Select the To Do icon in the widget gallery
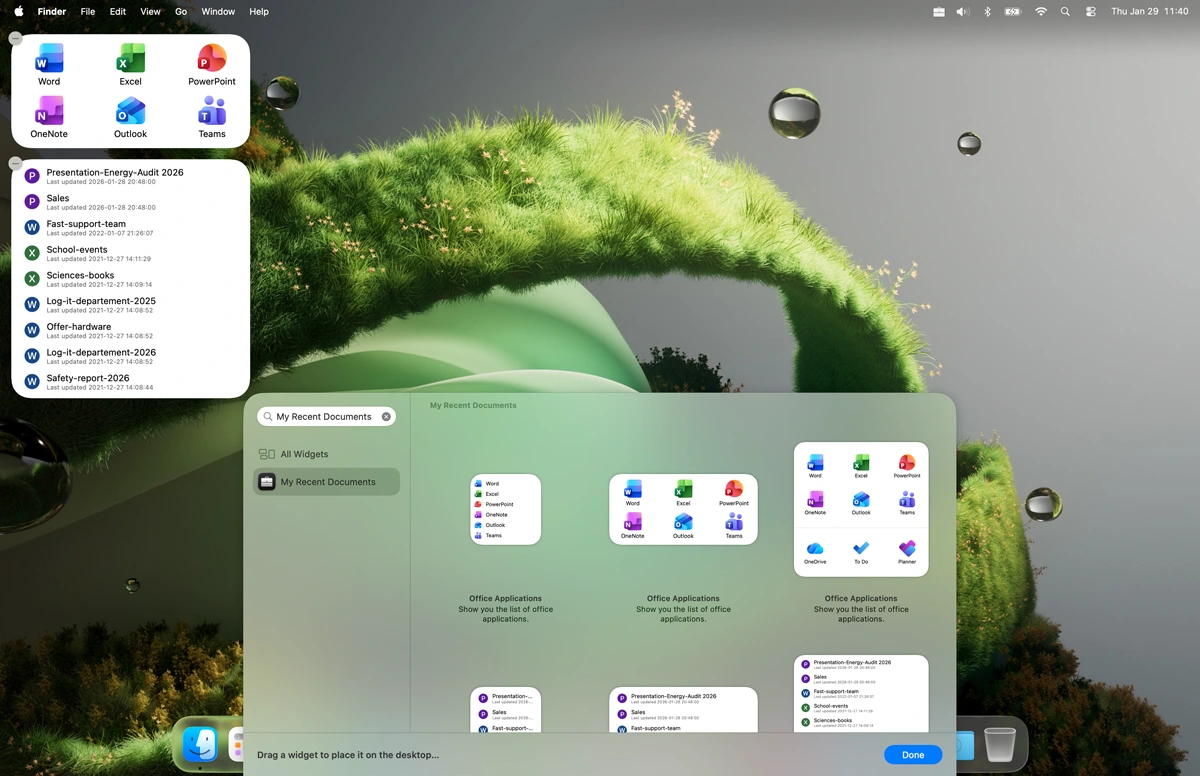Viewport: 1200px width, 776px height. (x=861, y=549)
